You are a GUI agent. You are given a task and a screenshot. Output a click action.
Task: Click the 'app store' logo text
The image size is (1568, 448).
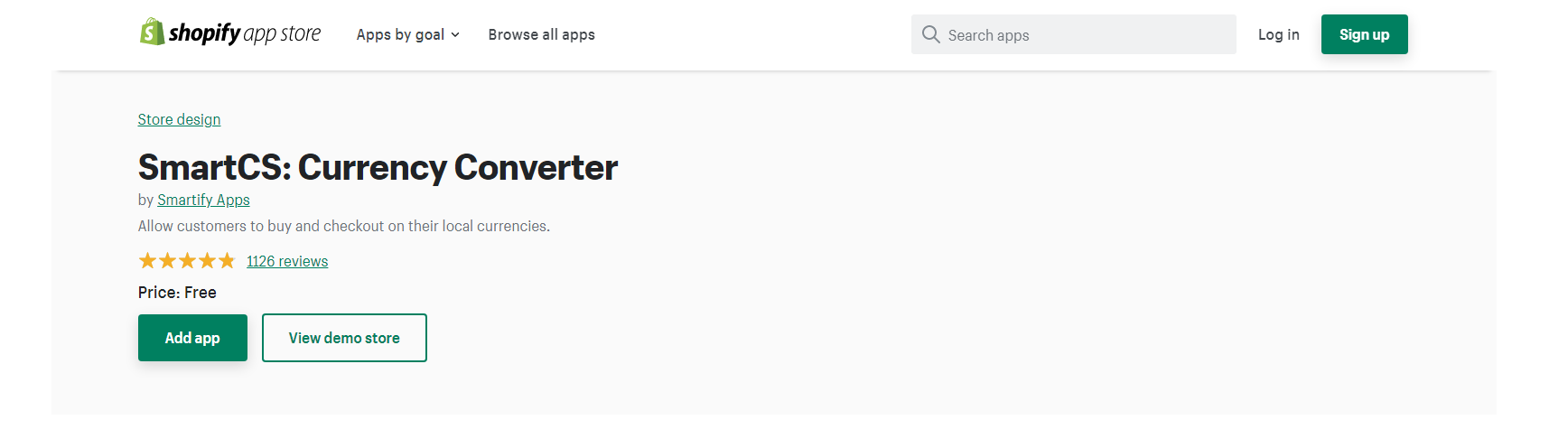pos(282,34)
